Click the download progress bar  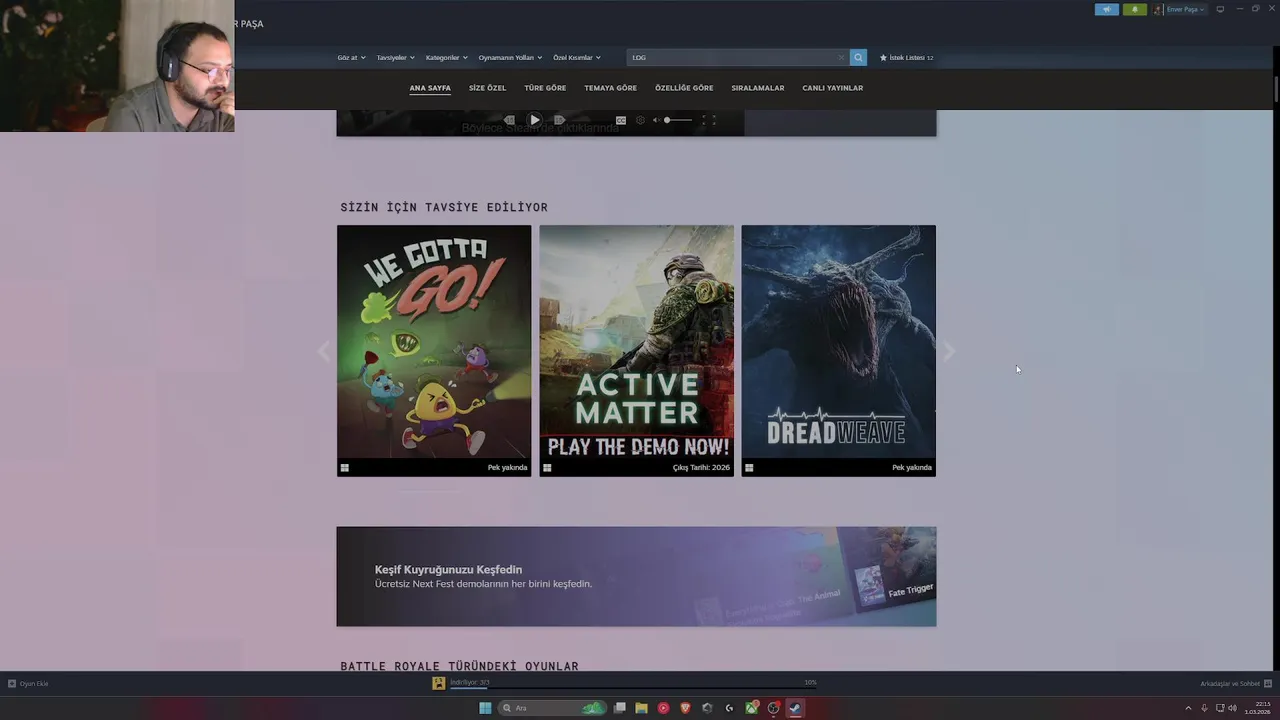tap(633, 688)
